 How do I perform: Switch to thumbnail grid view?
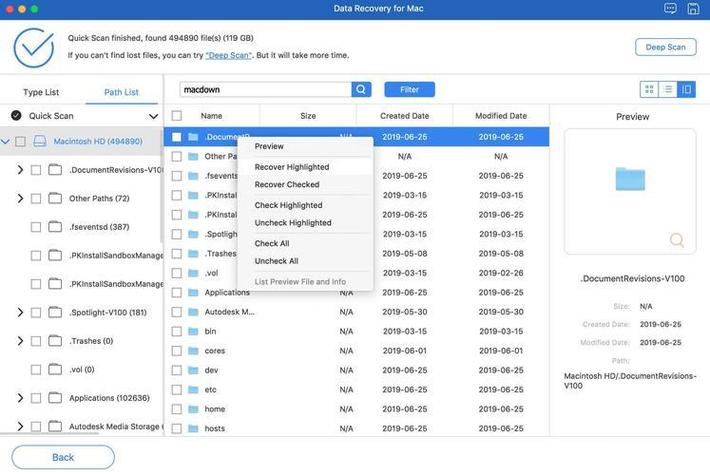[x=649, y=89]
